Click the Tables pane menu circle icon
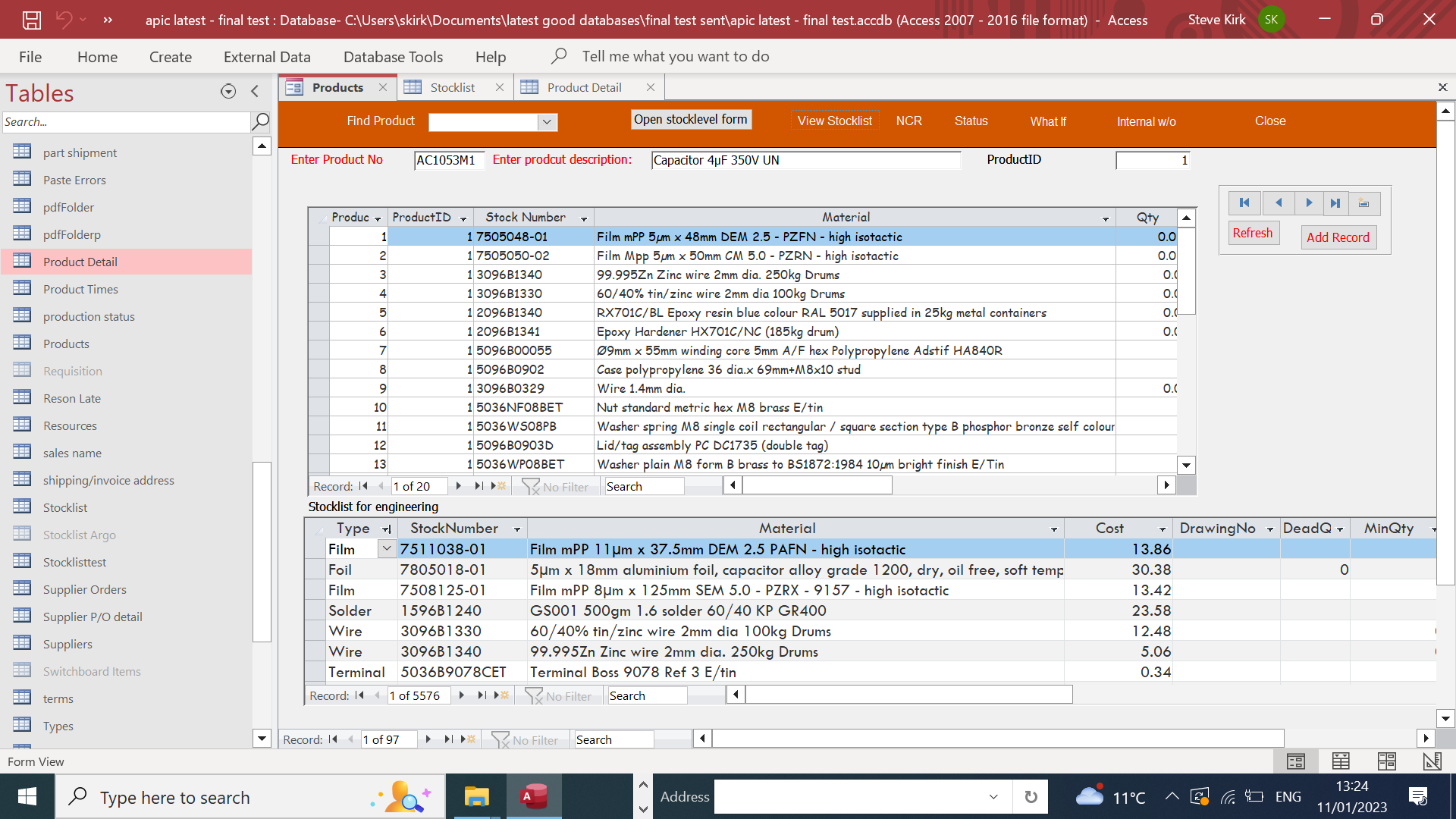The image size is (1456, 819). click(x=228, y=92)
